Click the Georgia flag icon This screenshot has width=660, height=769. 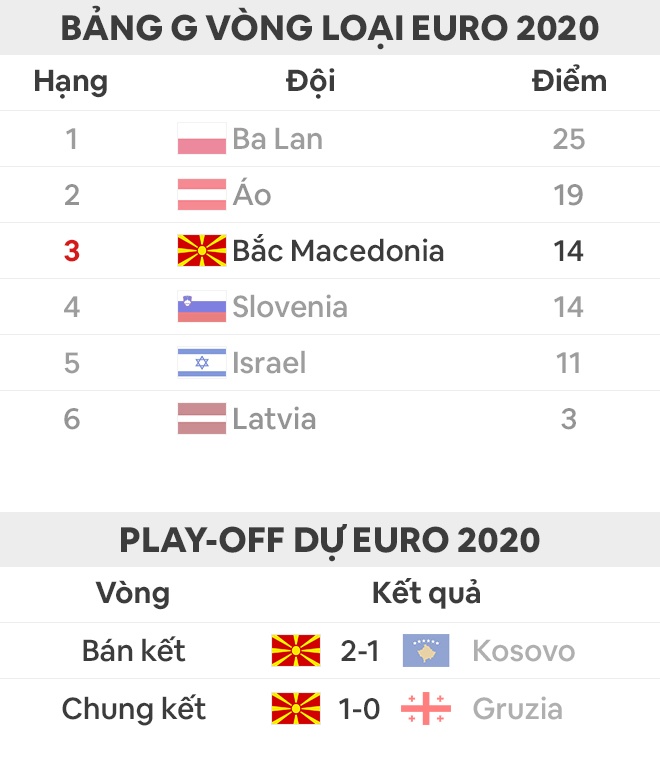426,709
